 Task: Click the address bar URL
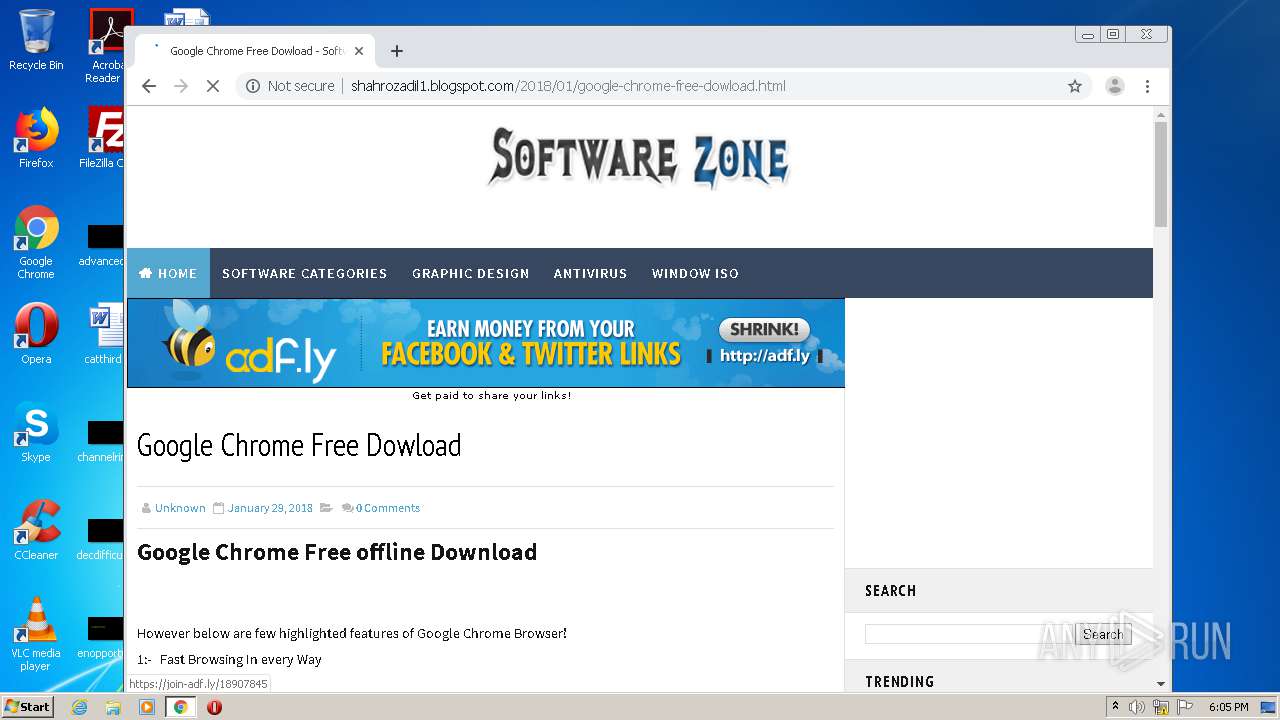[x=568, y=86]
